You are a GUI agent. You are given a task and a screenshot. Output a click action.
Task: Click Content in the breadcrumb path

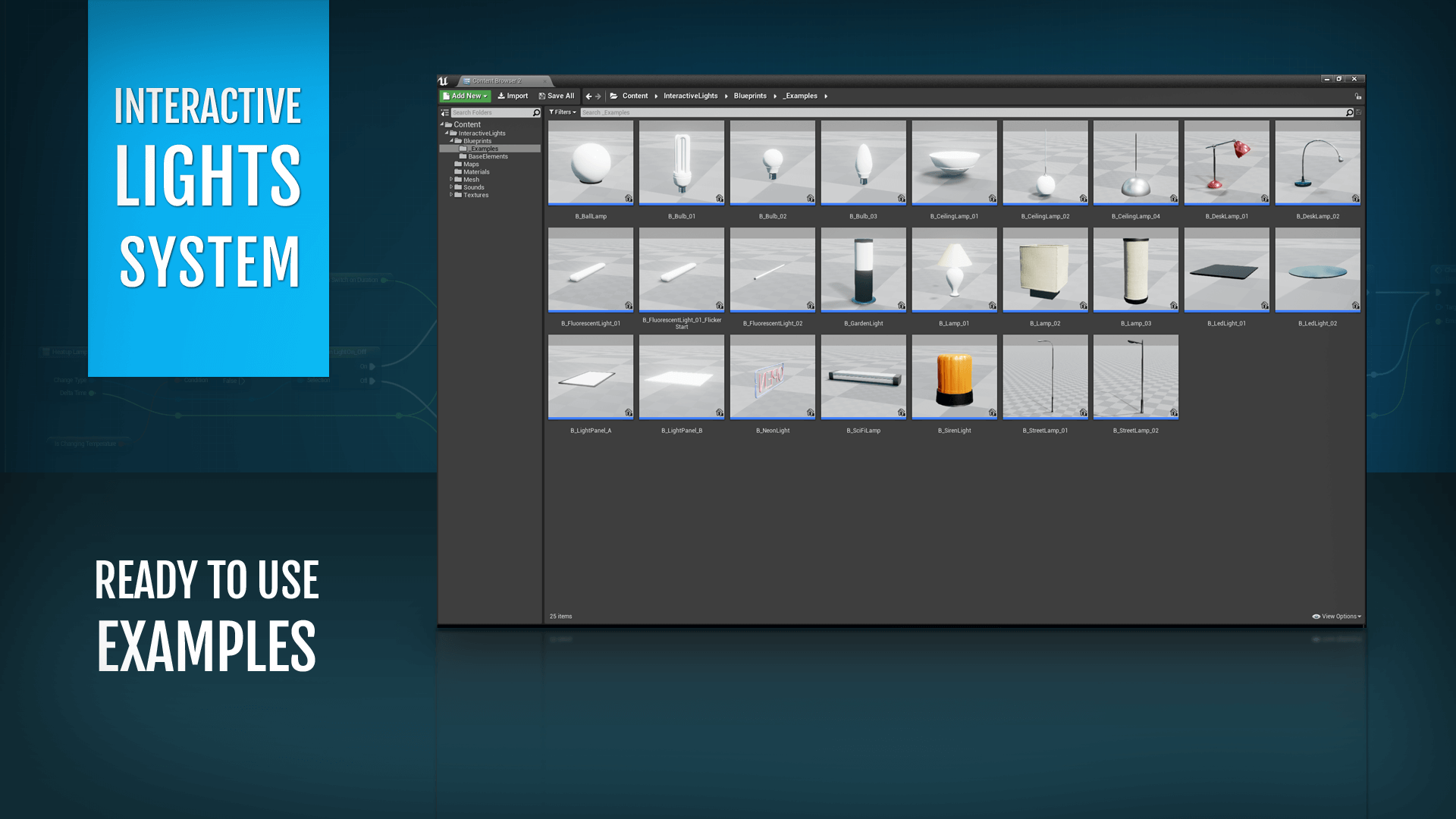tap(635, 96)
